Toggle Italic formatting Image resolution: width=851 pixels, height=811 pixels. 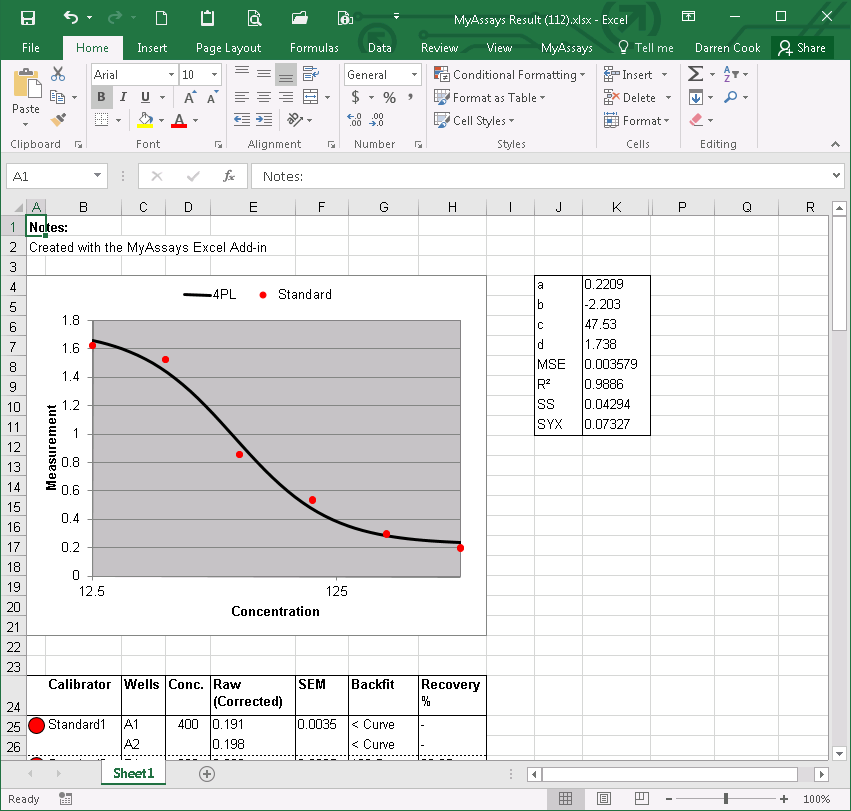tap(123, 97)
